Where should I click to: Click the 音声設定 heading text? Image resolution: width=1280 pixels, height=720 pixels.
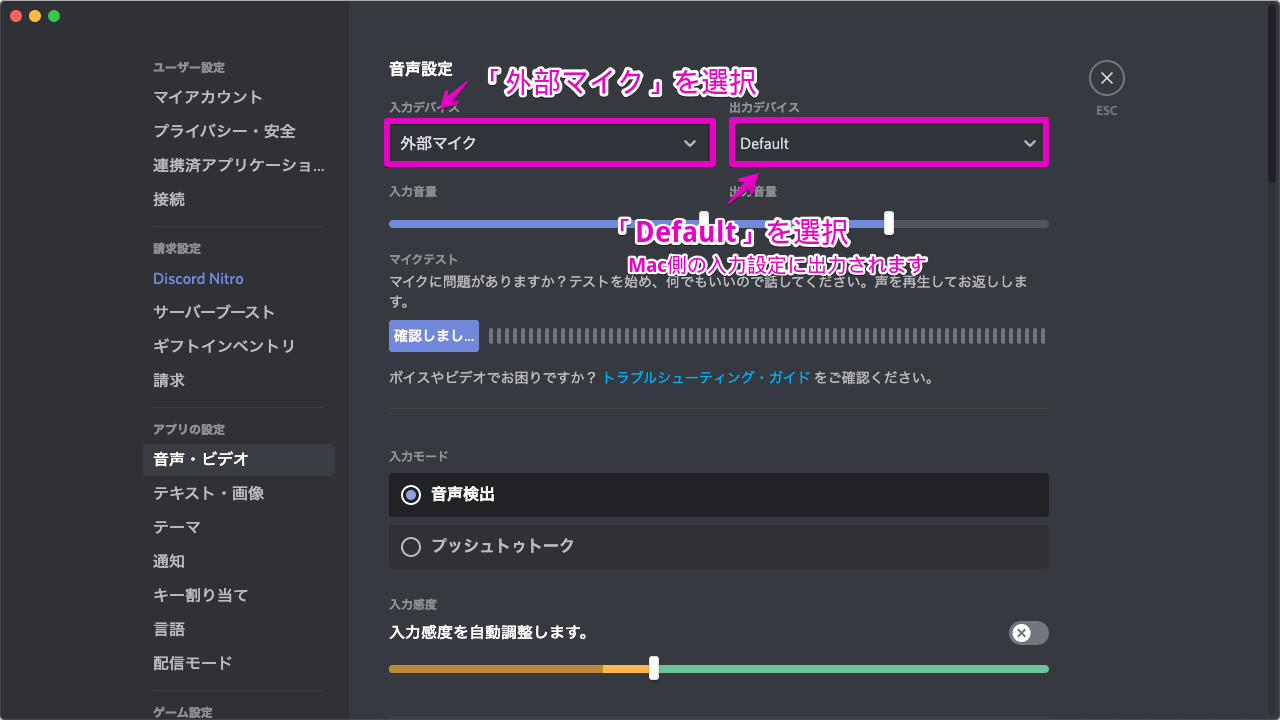click(x=421, y=69)
